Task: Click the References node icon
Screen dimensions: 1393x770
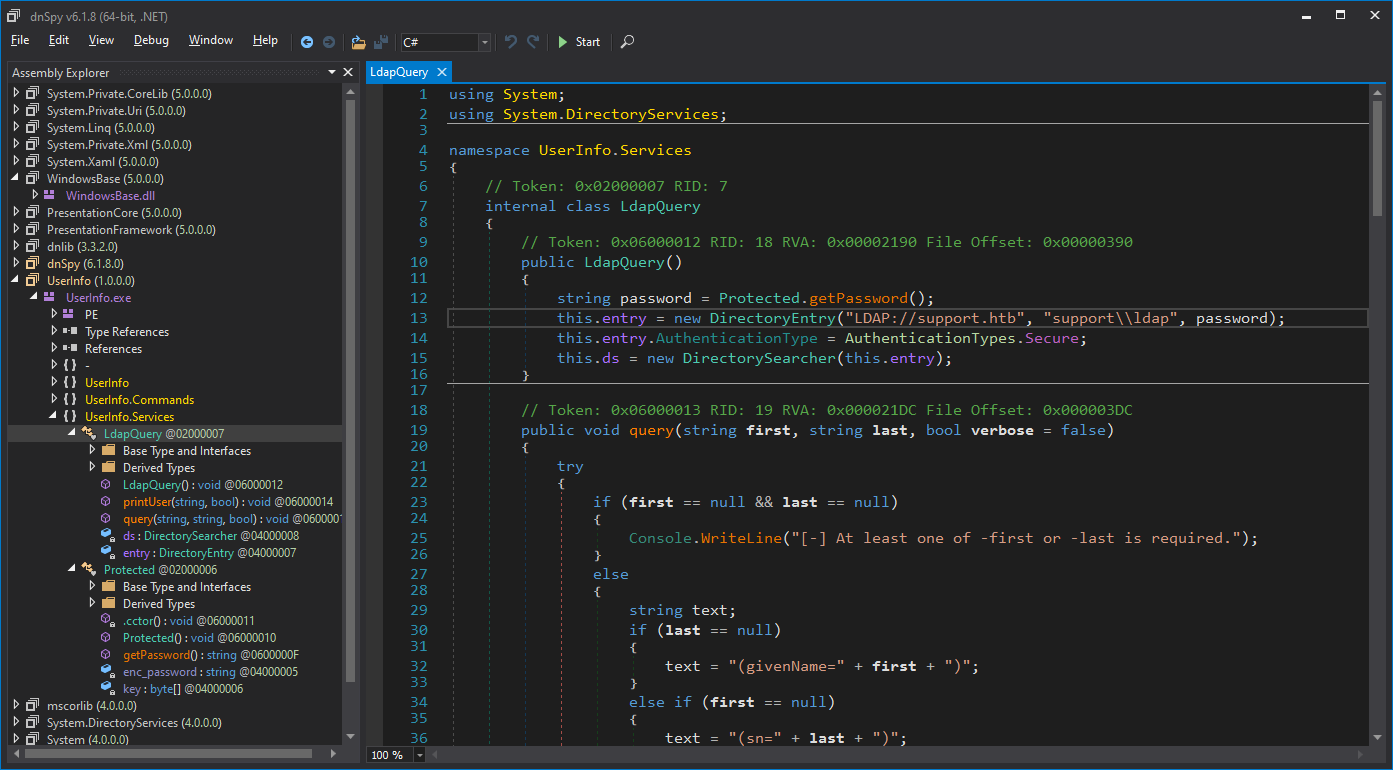Action: 69,348
